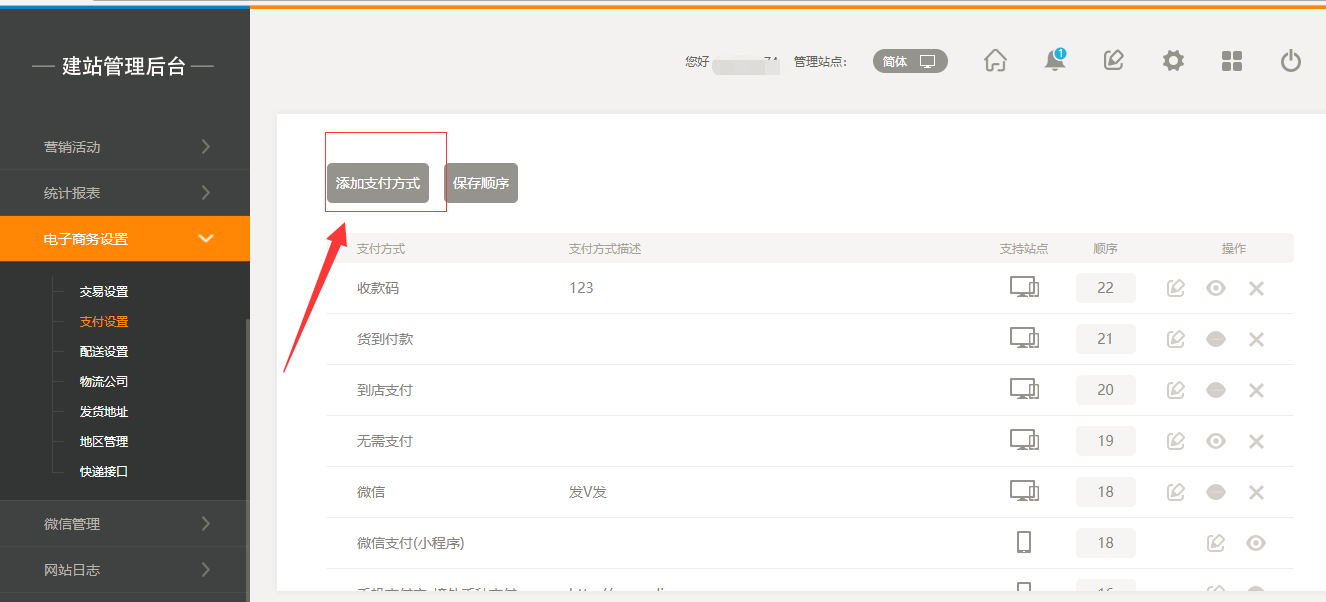1326x602 pixels.
Task: Click the order field for 到店支付
Action: (x=1105, y=390)
